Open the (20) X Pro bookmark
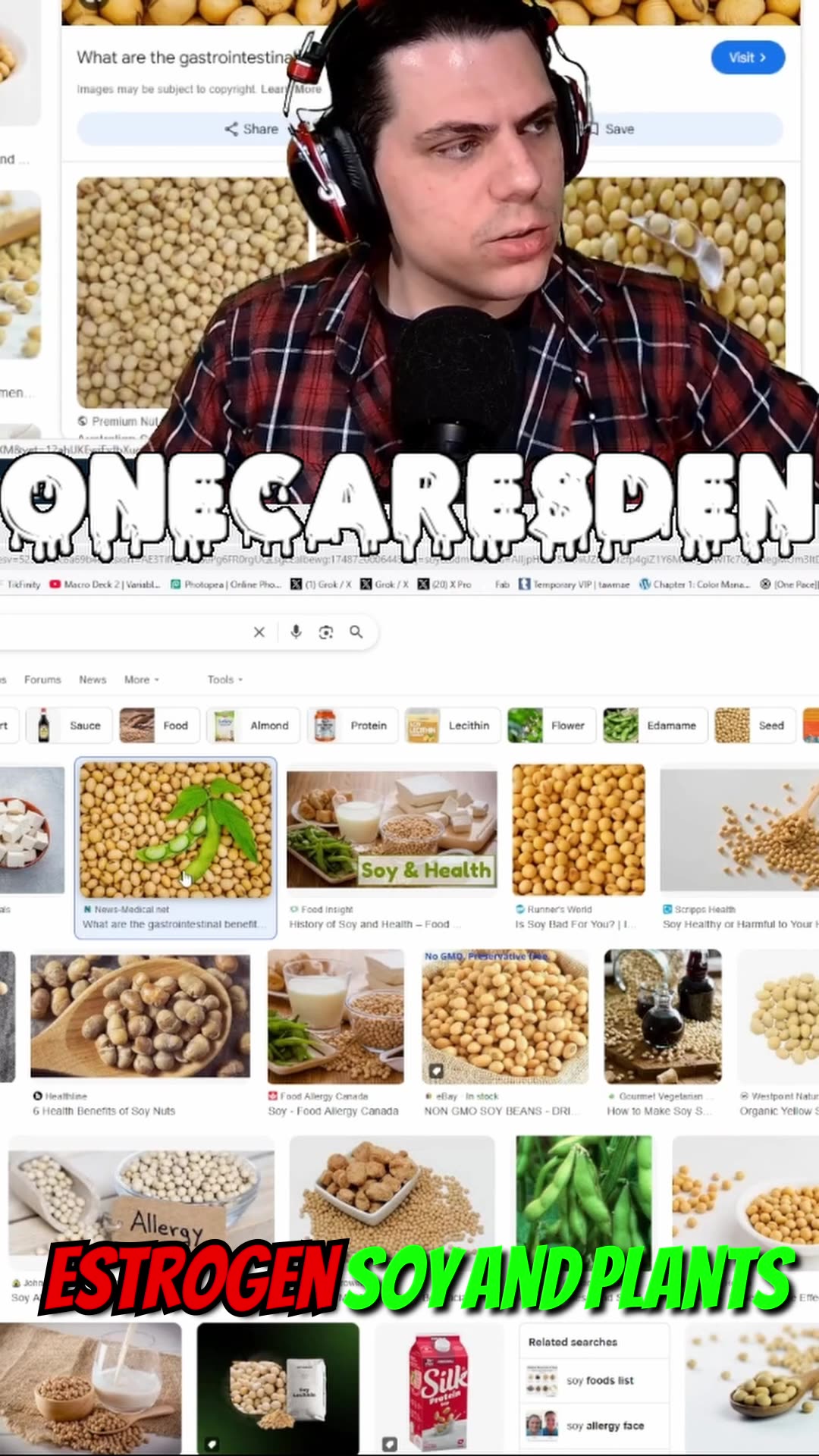819x1456 pixels. pos(444,584)
